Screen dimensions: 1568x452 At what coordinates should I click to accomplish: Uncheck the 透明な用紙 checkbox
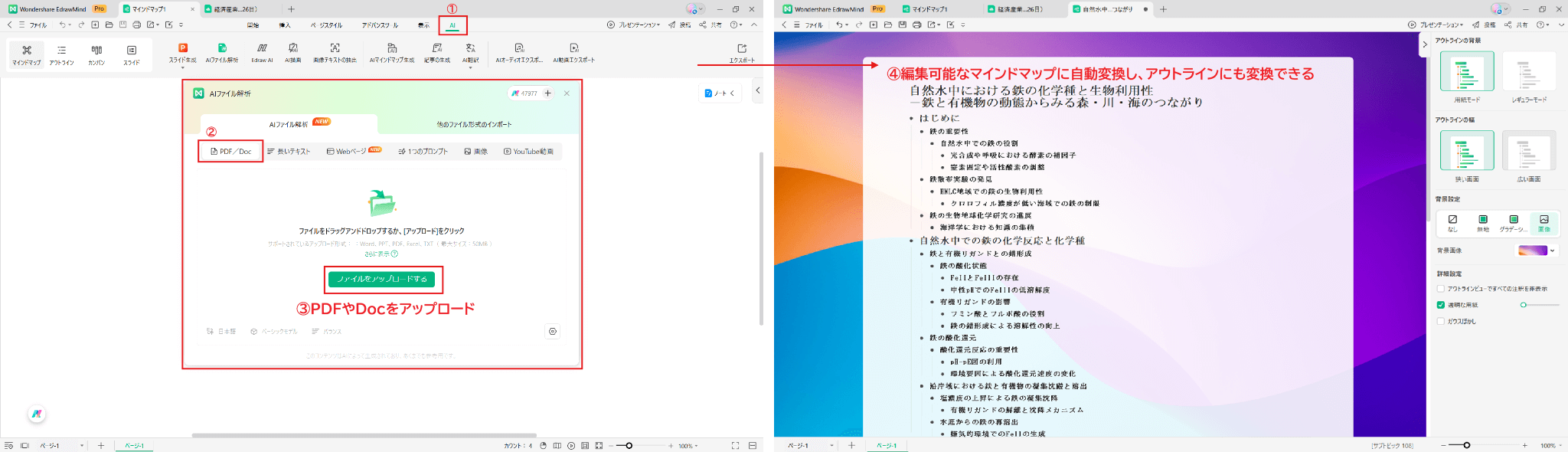tap(1441, 305)
